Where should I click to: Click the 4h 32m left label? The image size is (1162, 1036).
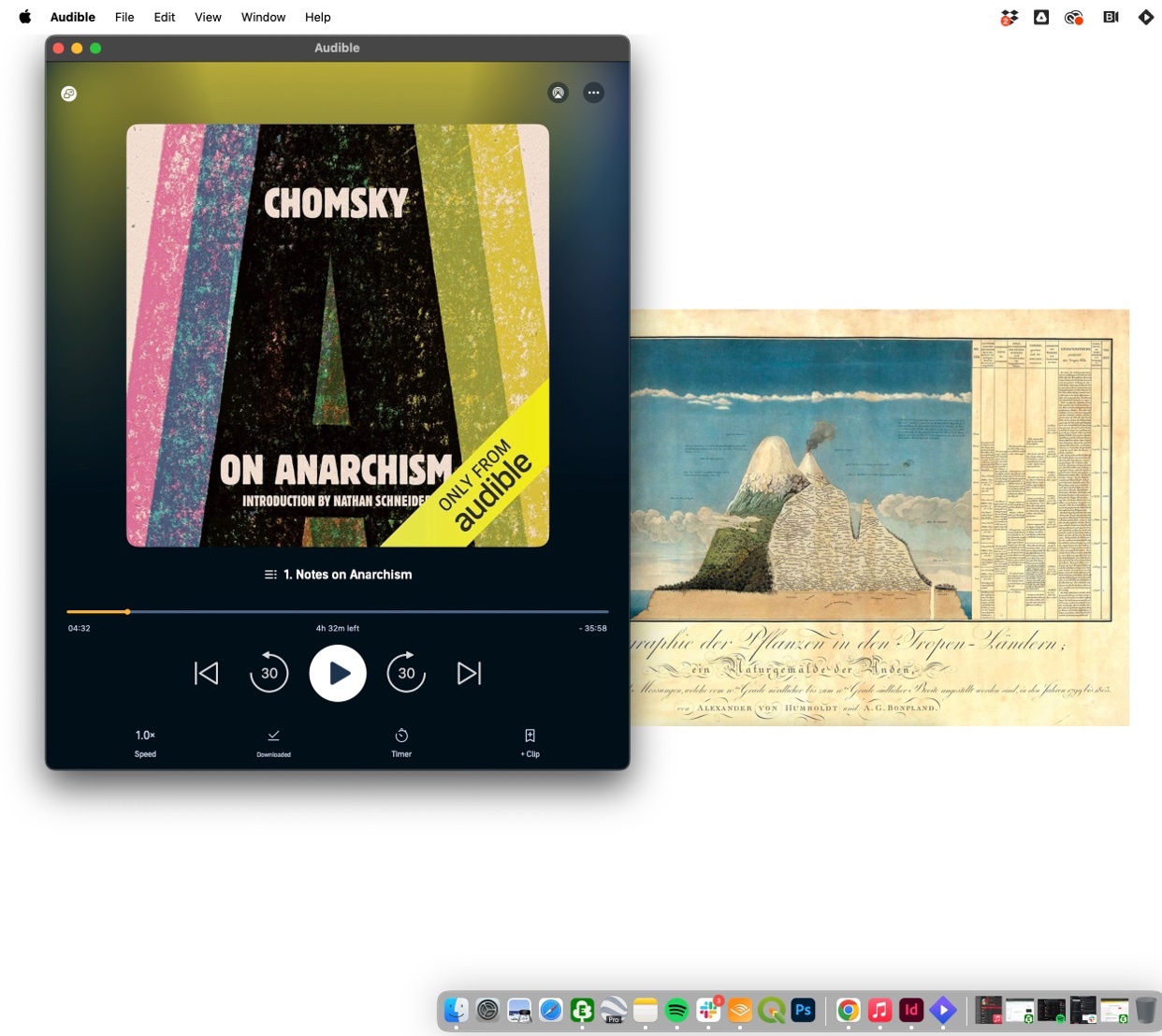(x=338, y=629)
